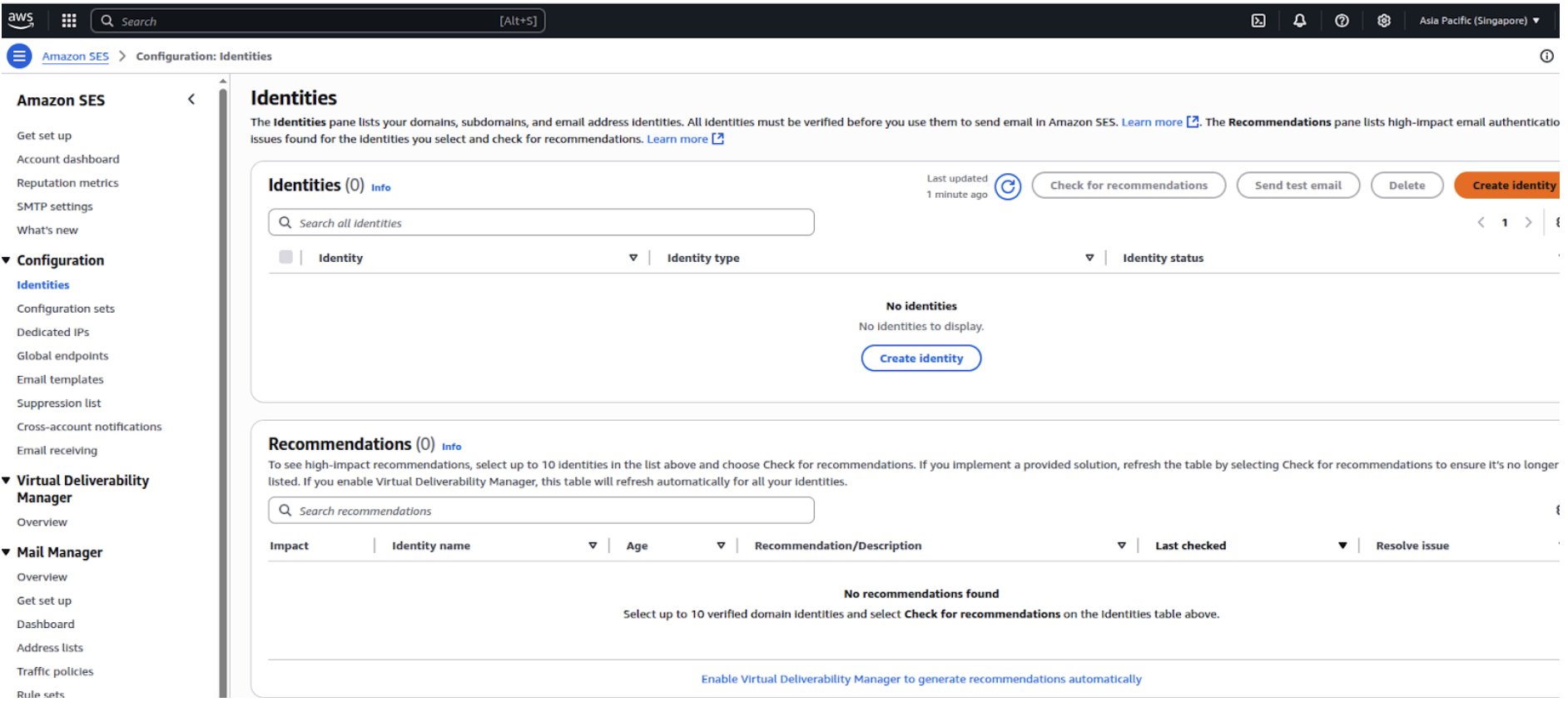Click the orange Create identity button
The image size is (1568, 702).
[1509, 185]
